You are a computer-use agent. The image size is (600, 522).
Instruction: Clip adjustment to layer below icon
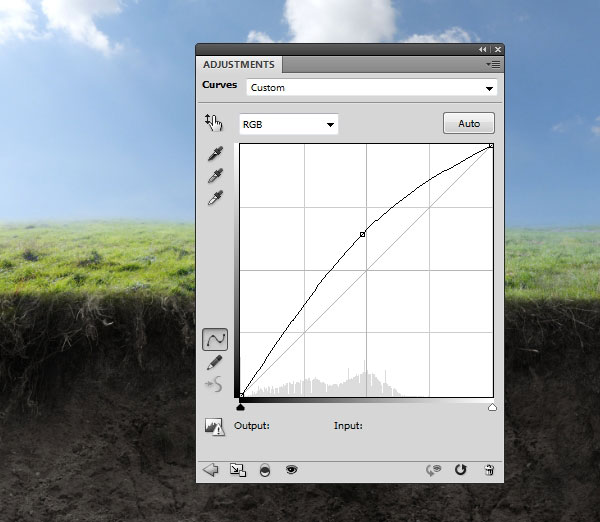(265, 470)
